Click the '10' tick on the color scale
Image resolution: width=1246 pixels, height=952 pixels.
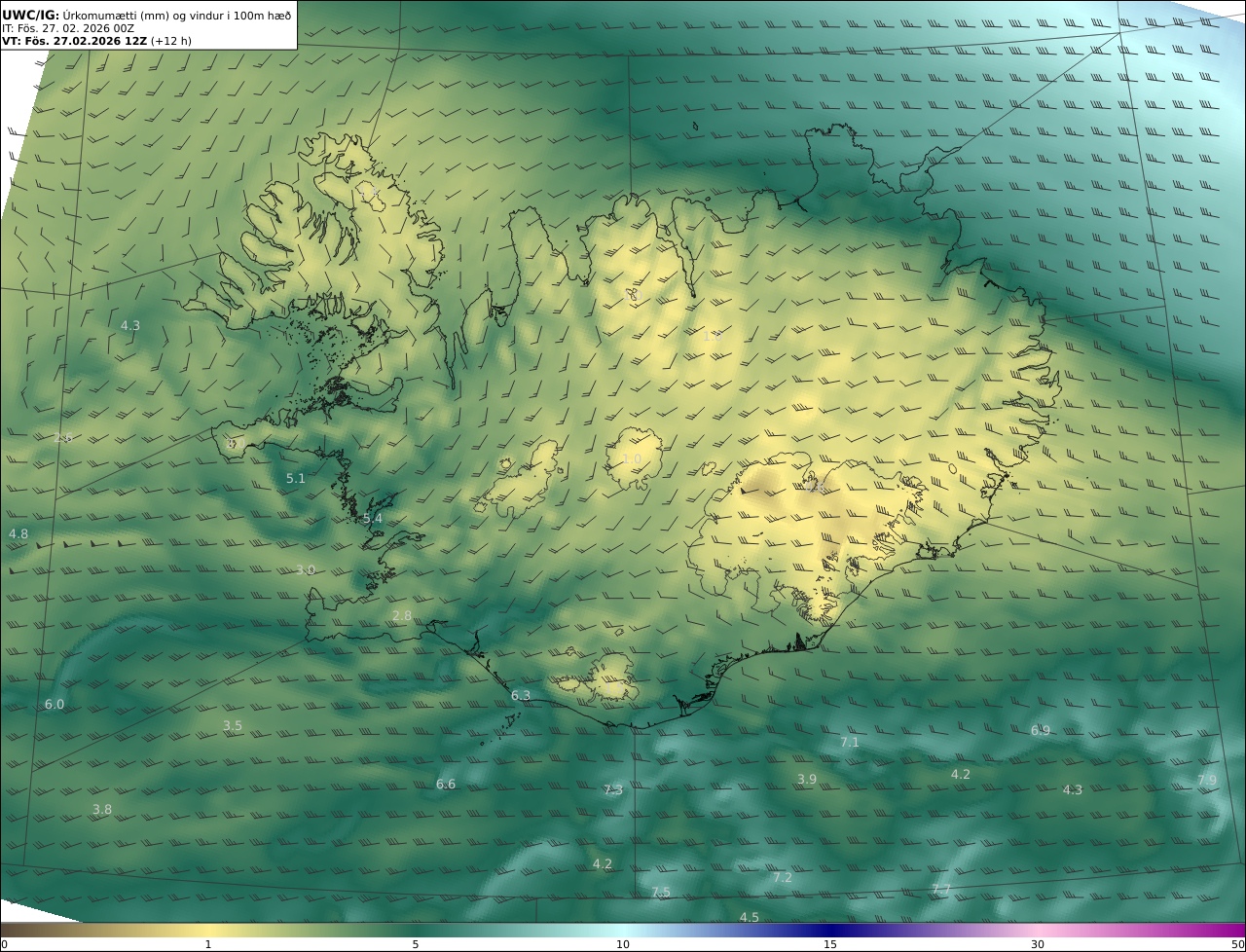(623, 944)
